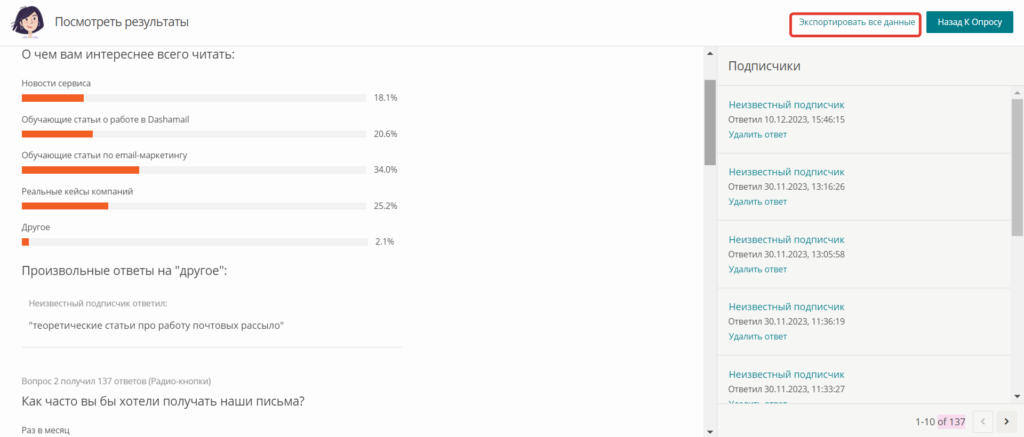Open subscriber who answered at 11:33:27
1024x437 pixels.
pyautogui.click(x=786, y=374)
